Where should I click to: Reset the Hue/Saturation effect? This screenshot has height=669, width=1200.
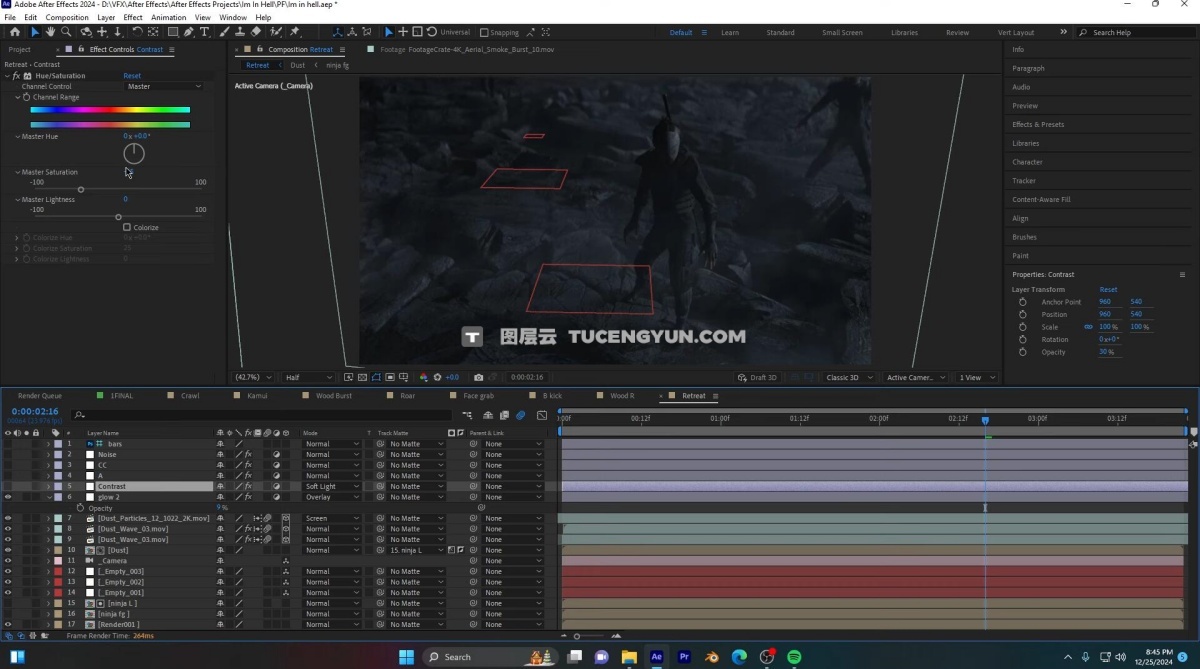coord(132,76)
